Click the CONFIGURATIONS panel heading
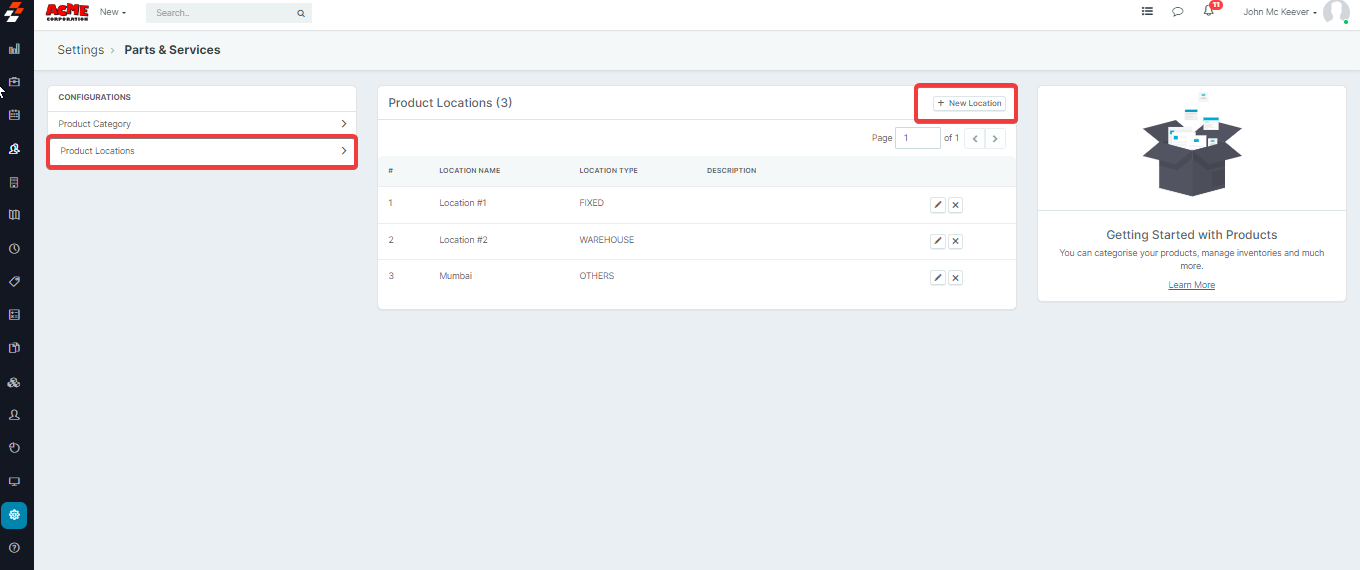The height and width of the screenshot is (570, 1360). (94, 98)
